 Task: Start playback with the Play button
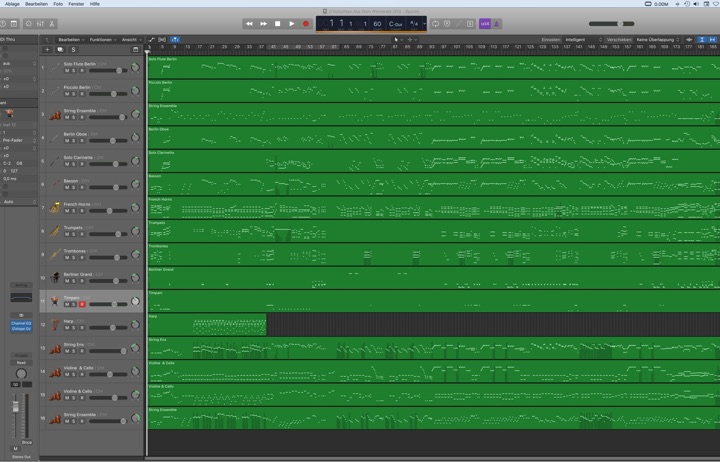tap(292, 23)
